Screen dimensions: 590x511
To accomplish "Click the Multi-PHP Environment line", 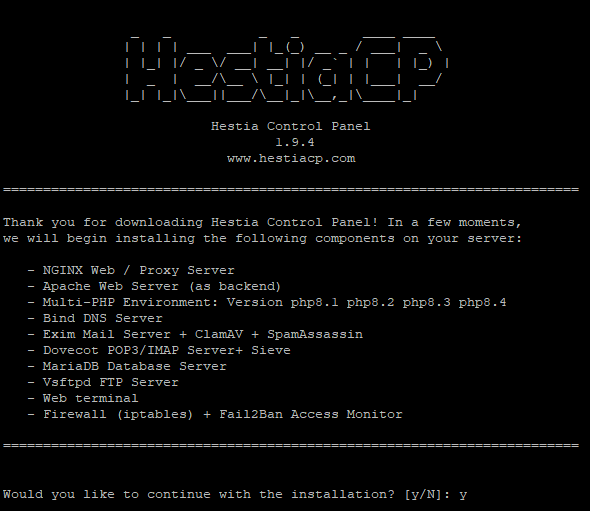I will click(267, 303).
